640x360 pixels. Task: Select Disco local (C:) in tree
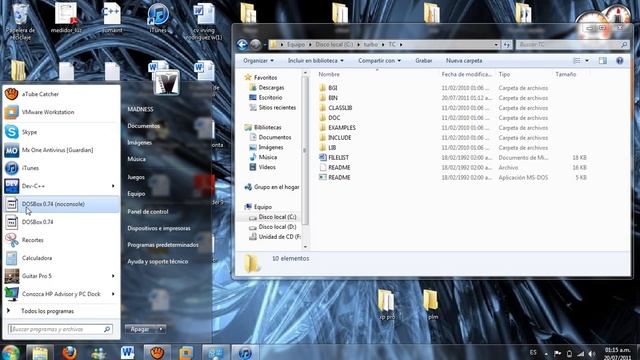(277, 217)
